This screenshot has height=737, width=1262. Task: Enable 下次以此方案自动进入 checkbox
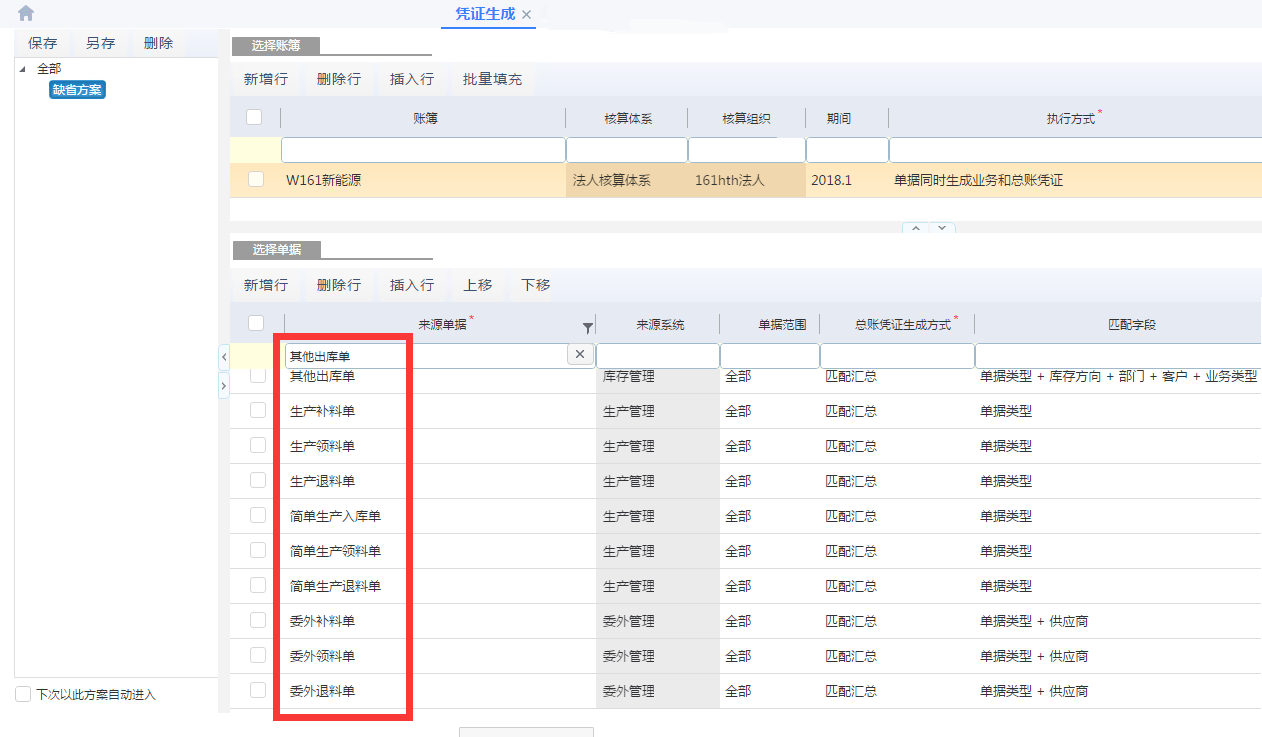(23, 694)
